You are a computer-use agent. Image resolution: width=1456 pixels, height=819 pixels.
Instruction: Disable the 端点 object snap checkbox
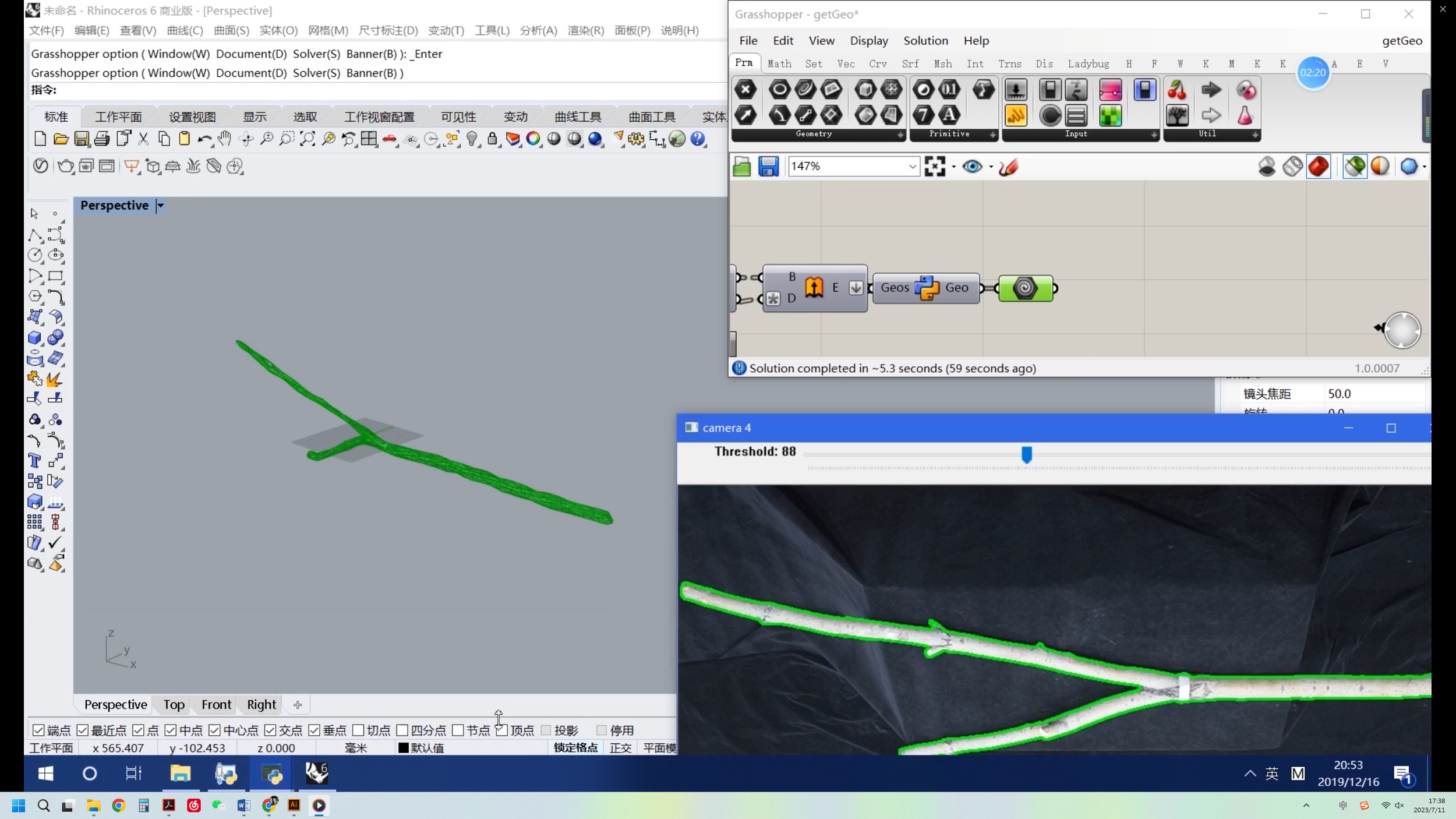tap(38, 730)
